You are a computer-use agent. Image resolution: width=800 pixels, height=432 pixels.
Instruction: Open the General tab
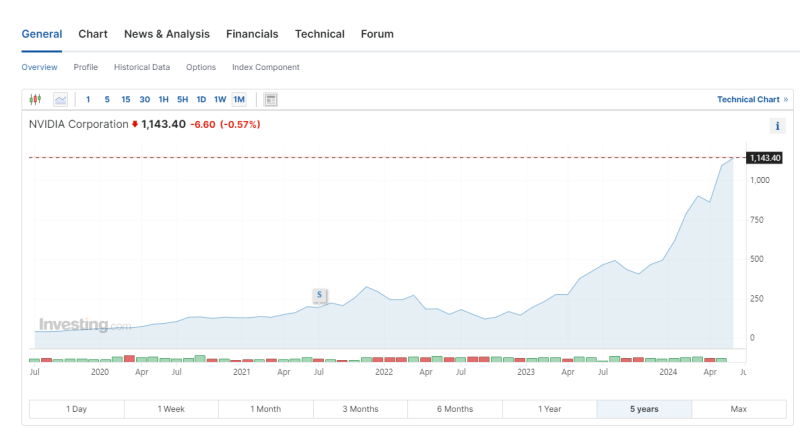[x=42, y=34]
